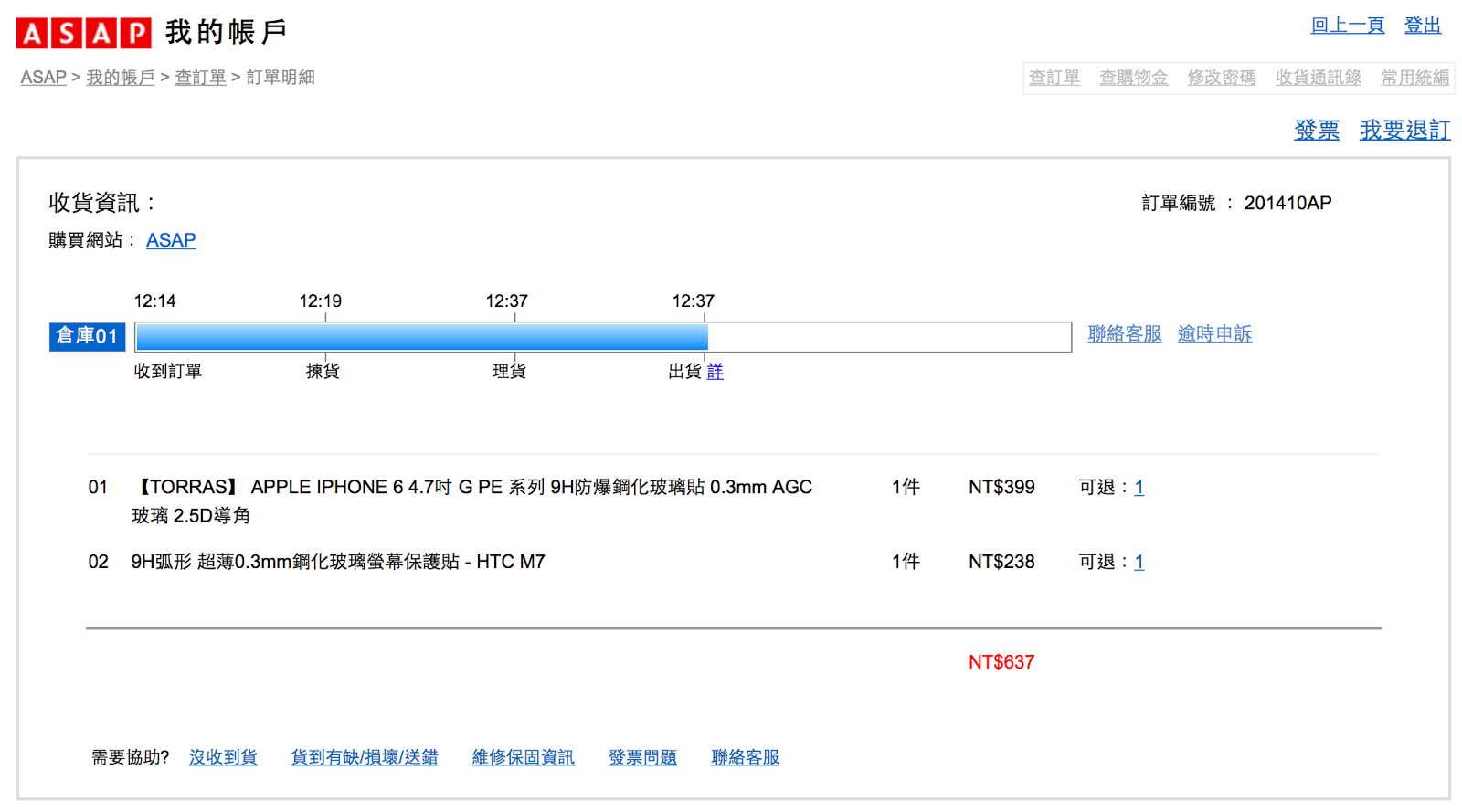This screenshot has height=812, width=1462.
Task: Open 收貨通訊錄 menu item
Action: point(1318,78)
